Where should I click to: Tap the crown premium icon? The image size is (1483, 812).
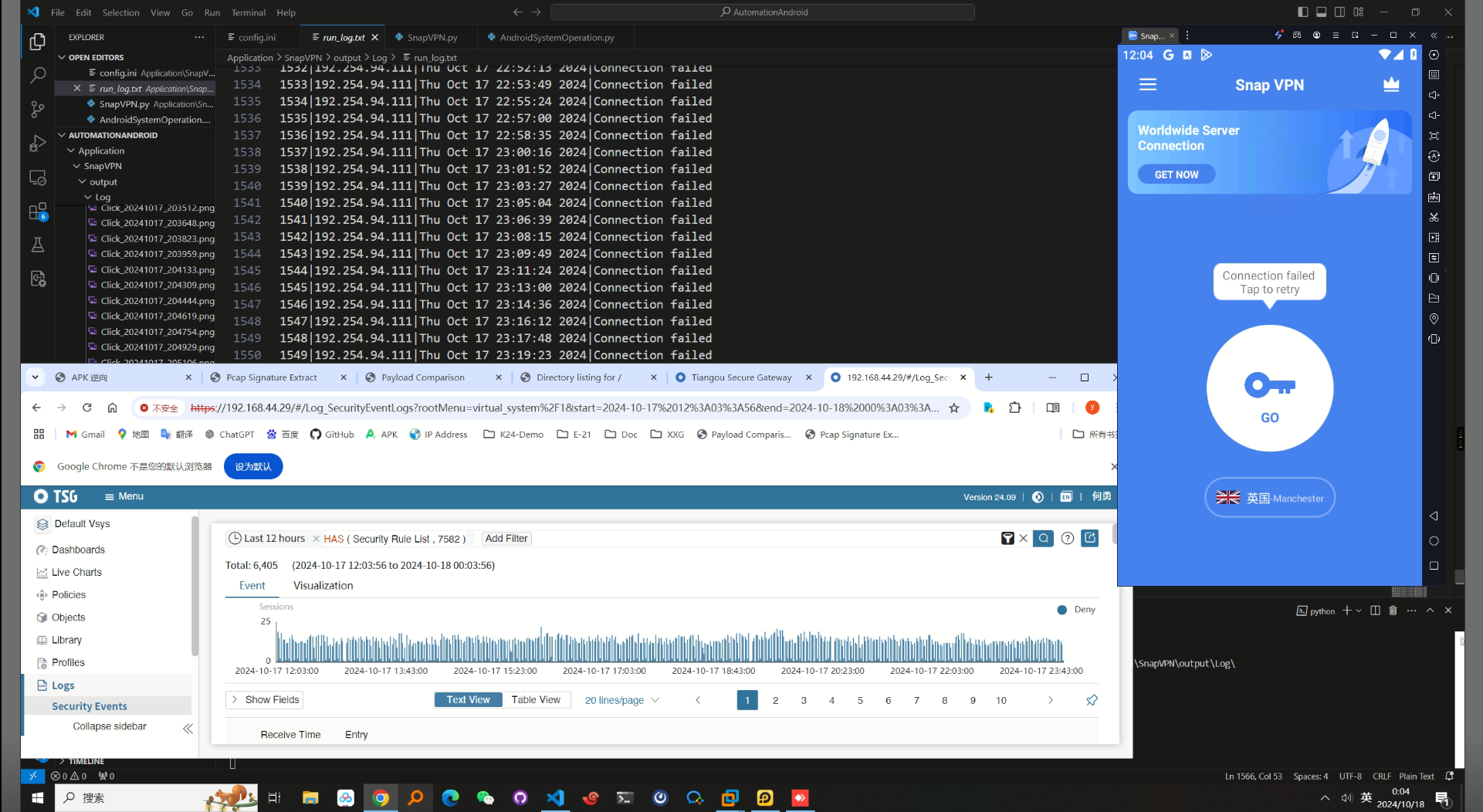1391,85
